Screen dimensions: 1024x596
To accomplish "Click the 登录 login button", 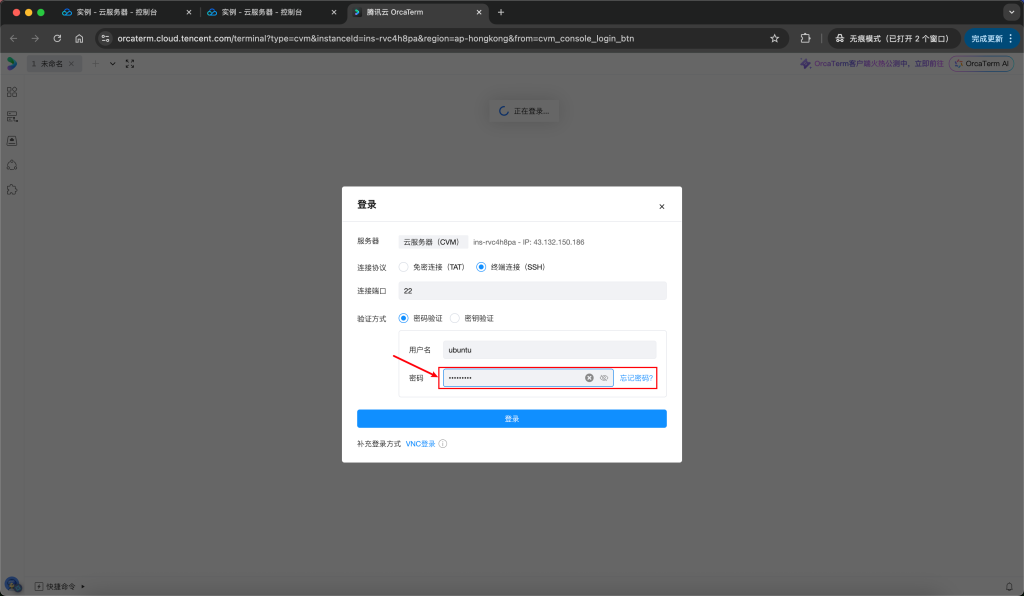I will click(x=511, y=418).
